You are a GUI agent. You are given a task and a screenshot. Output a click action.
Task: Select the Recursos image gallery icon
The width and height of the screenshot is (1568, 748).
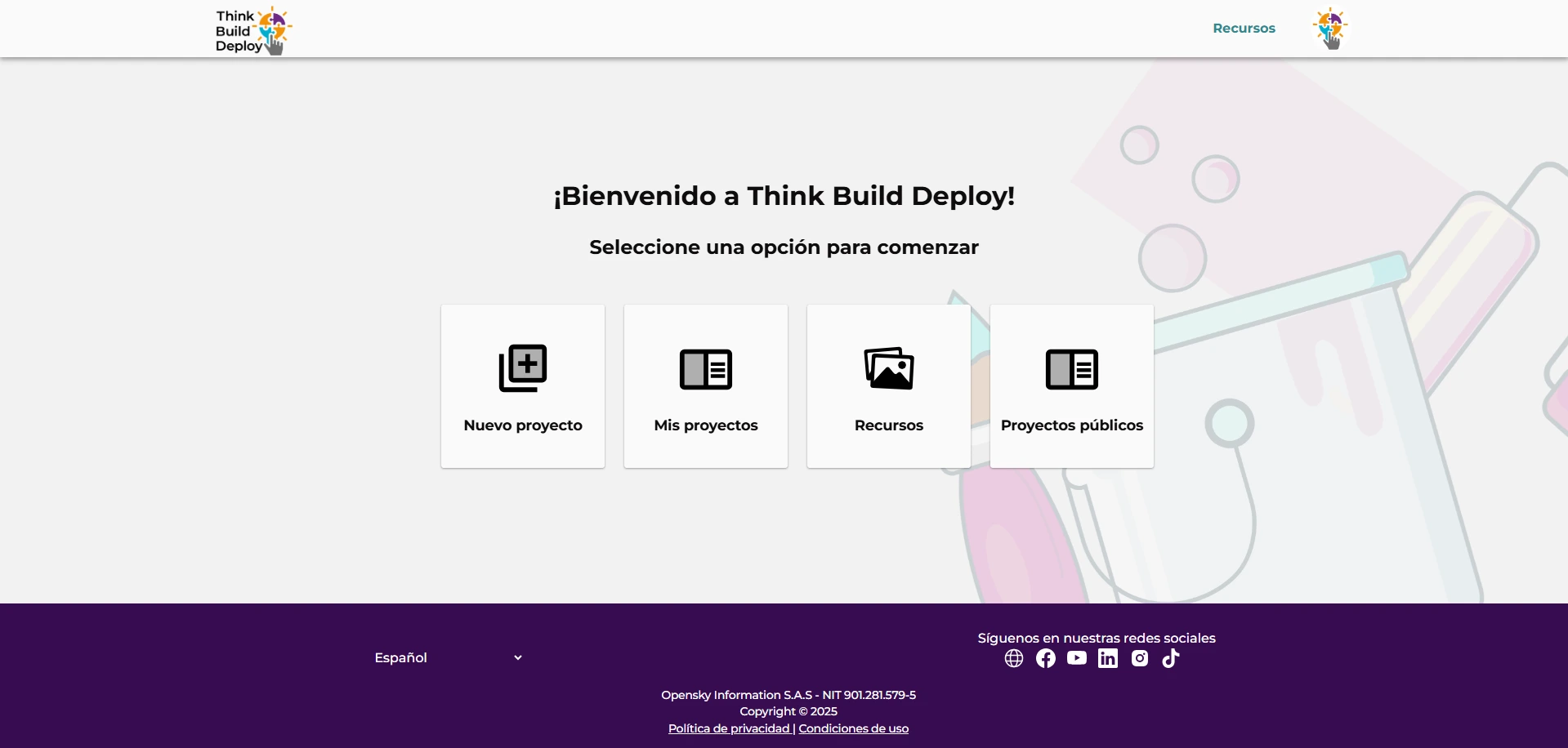coord(888,368)
